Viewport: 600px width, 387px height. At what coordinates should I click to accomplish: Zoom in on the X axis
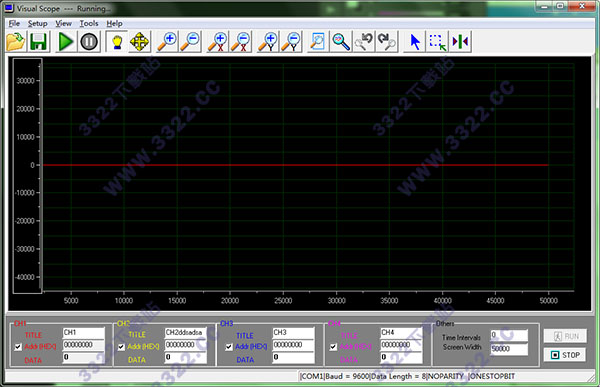218,41
